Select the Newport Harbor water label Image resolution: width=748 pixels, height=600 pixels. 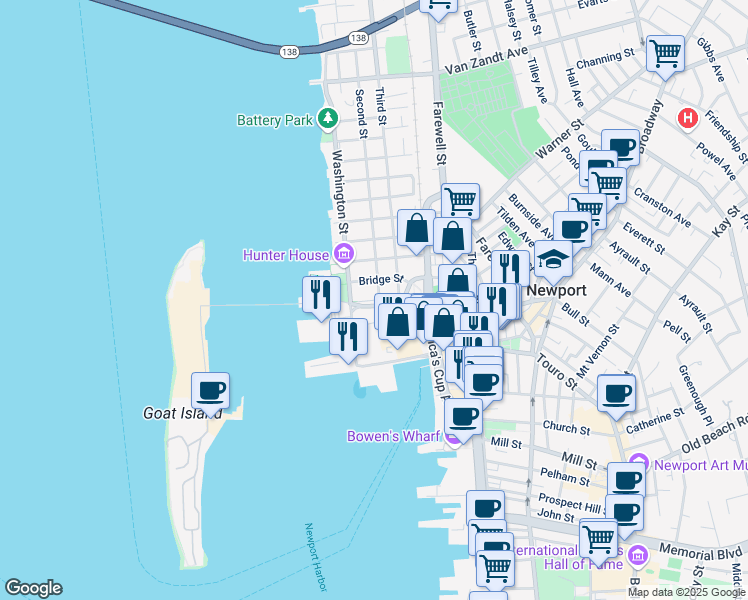click(316, 557)
